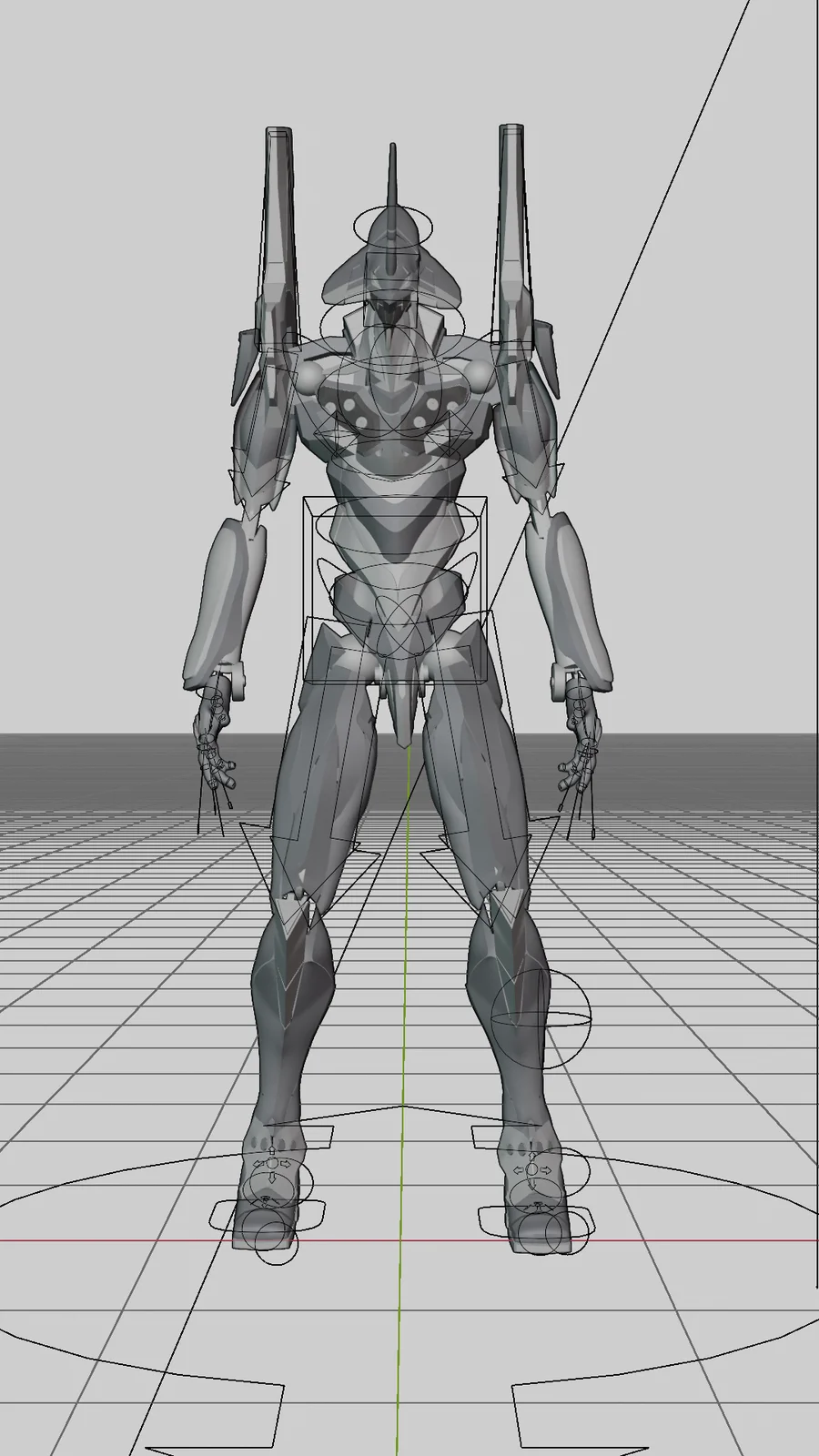Viewport: 819px width, 1456px height.
Task: Select the halo circle control above the head
Action: point(393,225)
